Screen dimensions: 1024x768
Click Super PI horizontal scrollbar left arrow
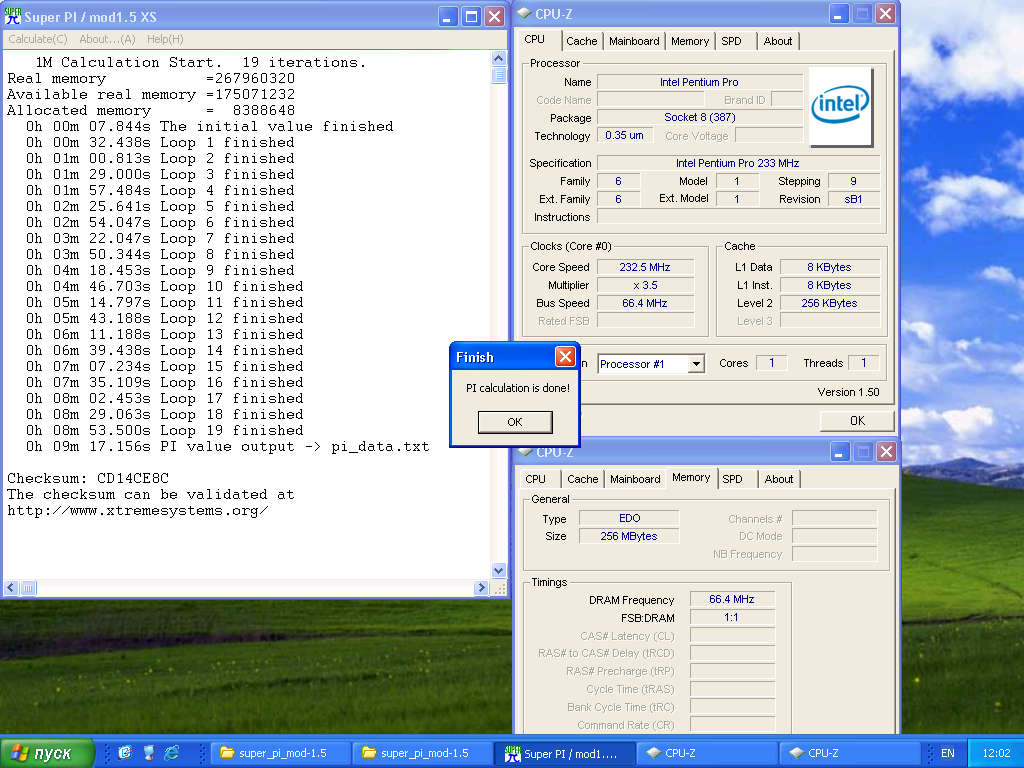(11, 588)
